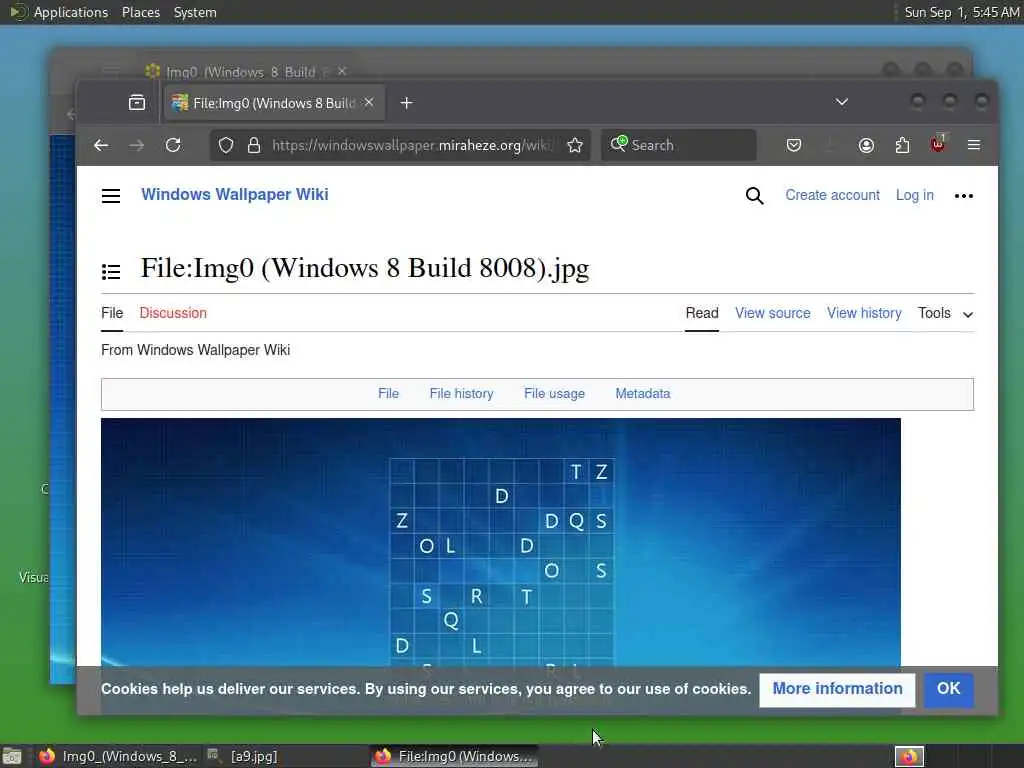1024x768 pixels.
Task: Click the padlock site security icon
Action: (x=254, y=145)
